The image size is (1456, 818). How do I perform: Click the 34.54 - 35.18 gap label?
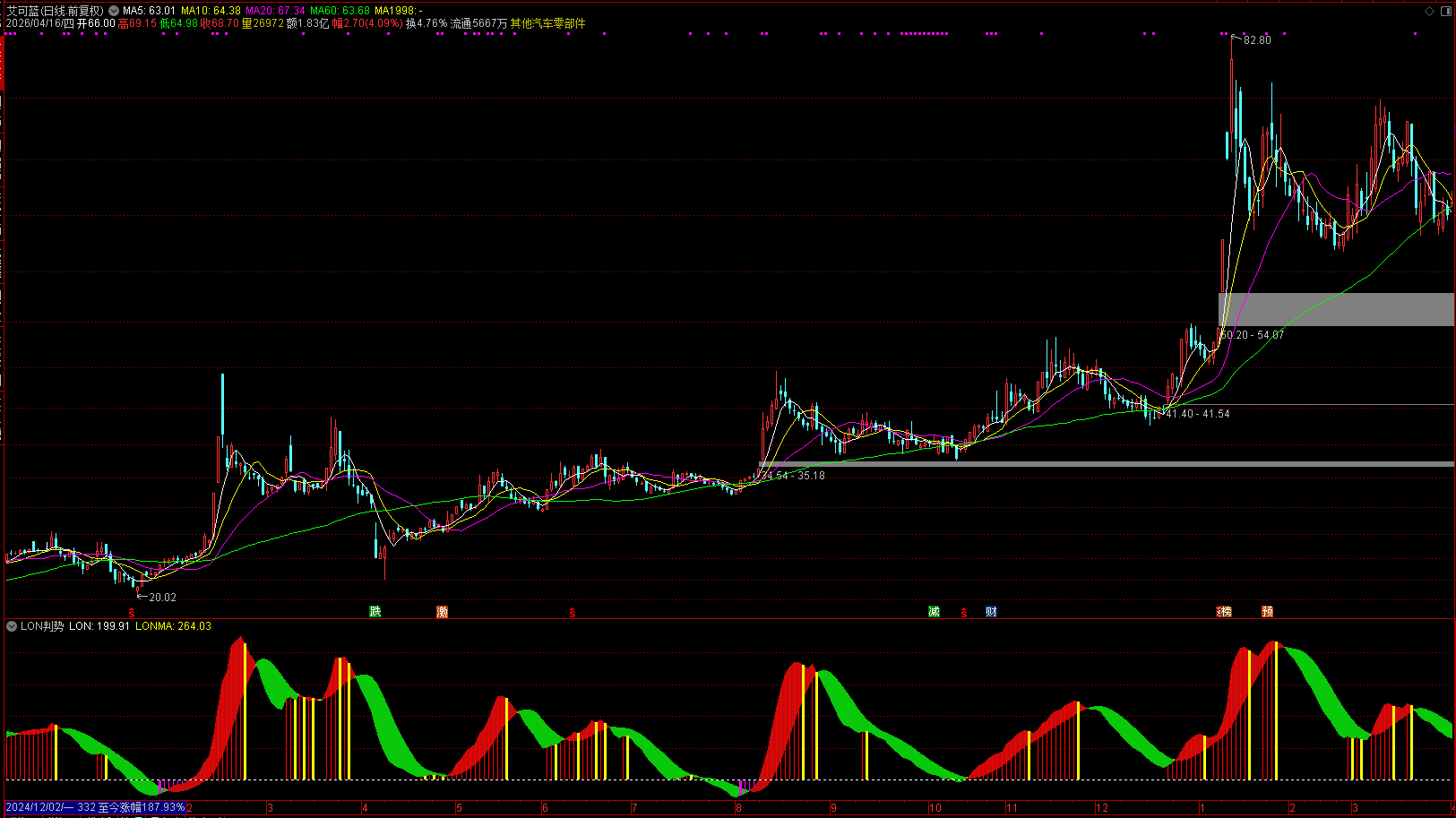click(793, 475)
